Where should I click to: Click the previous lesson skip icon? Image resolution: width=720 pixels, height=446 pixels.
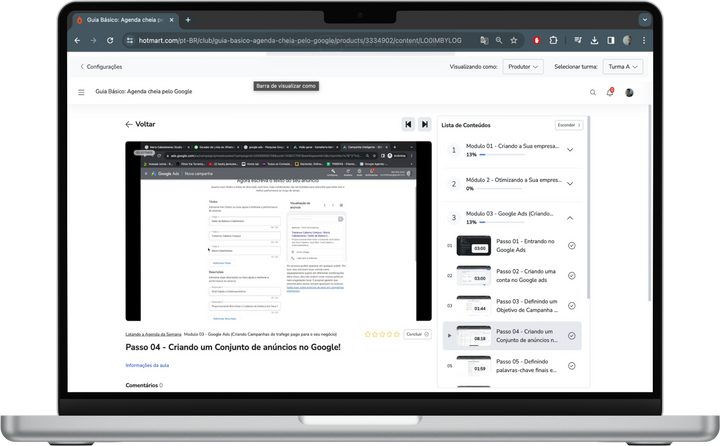pos(408,124)
